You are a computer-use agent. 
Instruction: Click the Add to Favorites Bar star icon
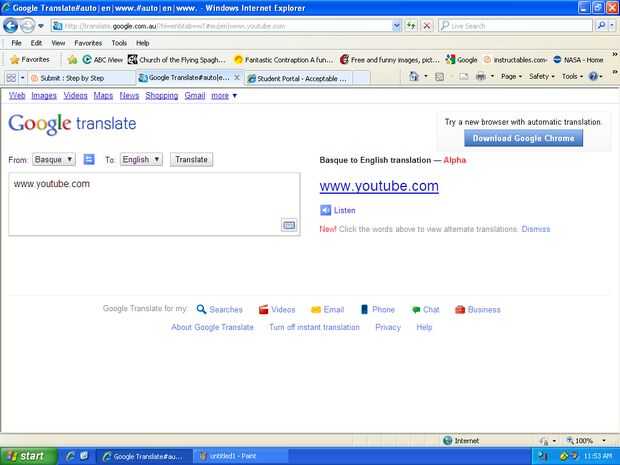pos(72,60)
